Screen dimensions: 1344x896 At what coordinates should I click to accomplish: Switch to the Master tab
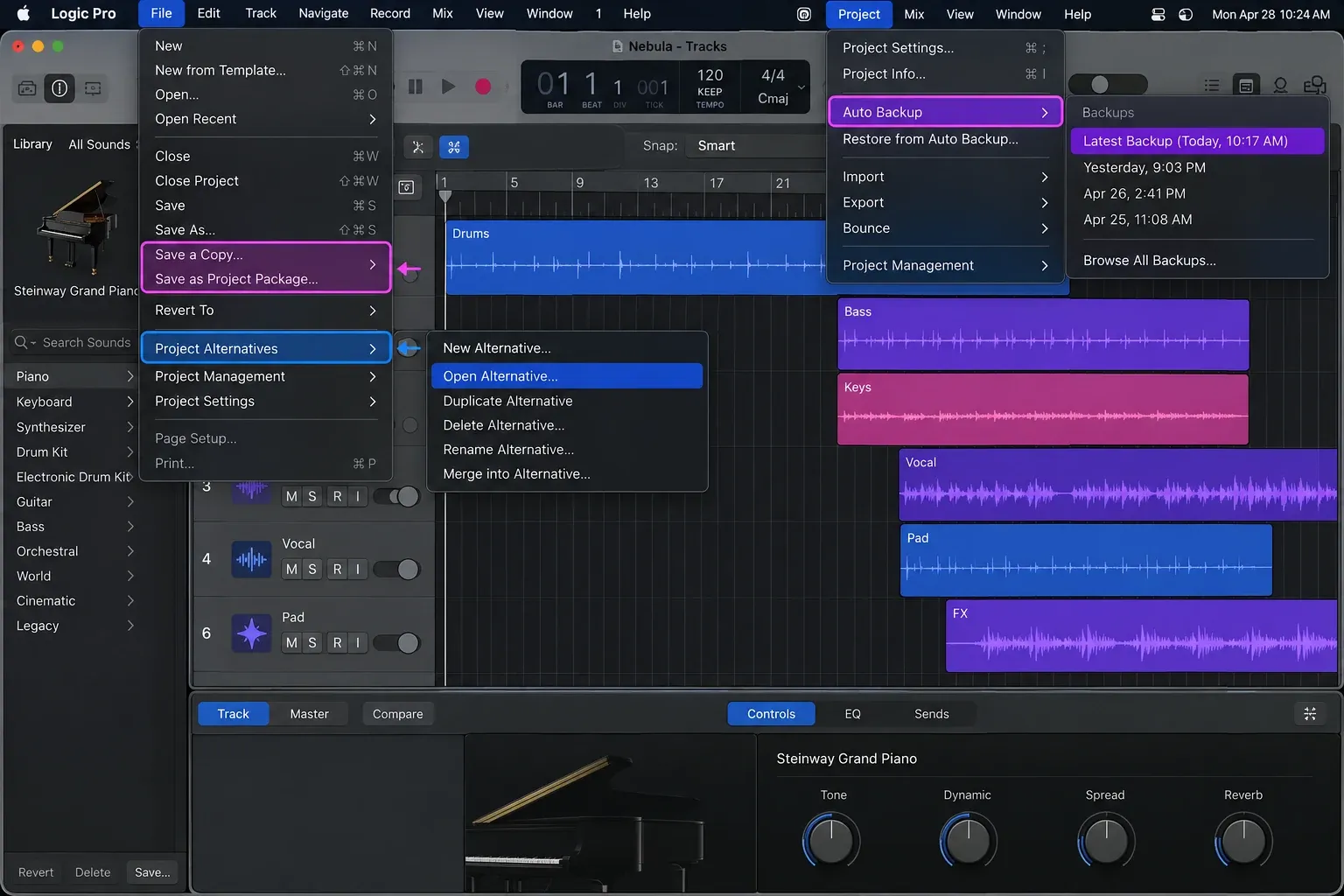309,714
